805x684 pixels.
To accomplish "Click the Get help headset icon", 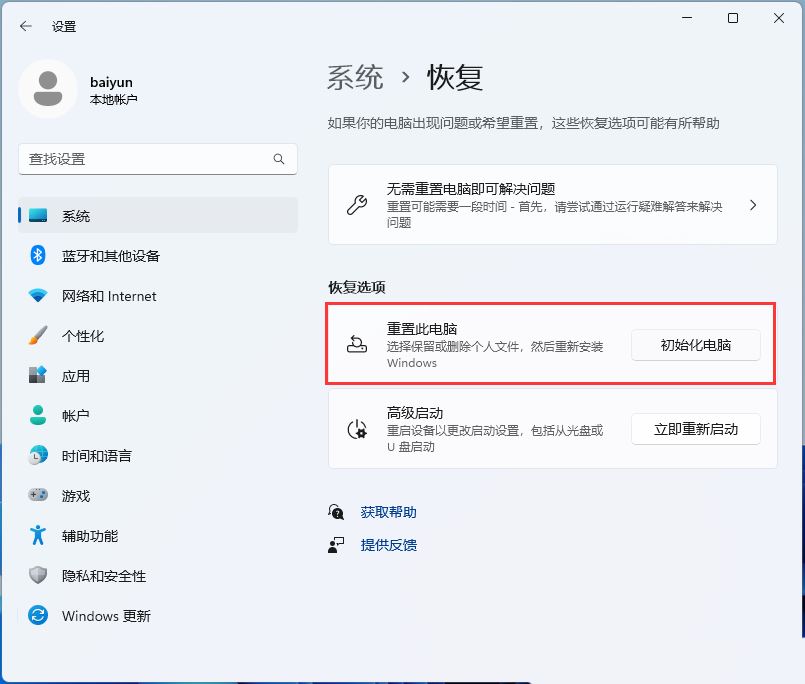I will [x=336, y=512].
